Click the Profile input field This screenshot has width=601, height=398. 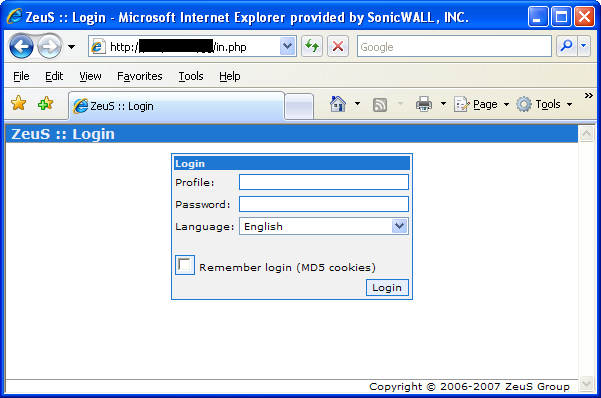pos(324,182)
